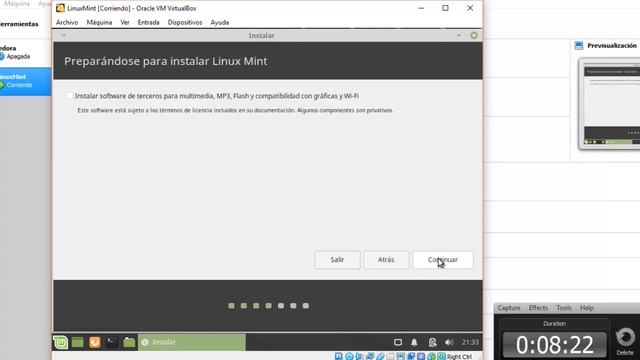Open the file manager panel icon
Viewport: 640px width, 360px height.
tap(129, 342)
